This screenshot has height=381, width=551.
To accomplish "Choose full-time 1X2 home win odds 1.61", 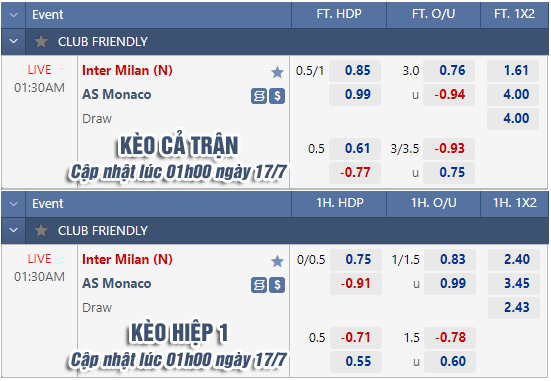I will pyautogui.click(x=513, y=71).
